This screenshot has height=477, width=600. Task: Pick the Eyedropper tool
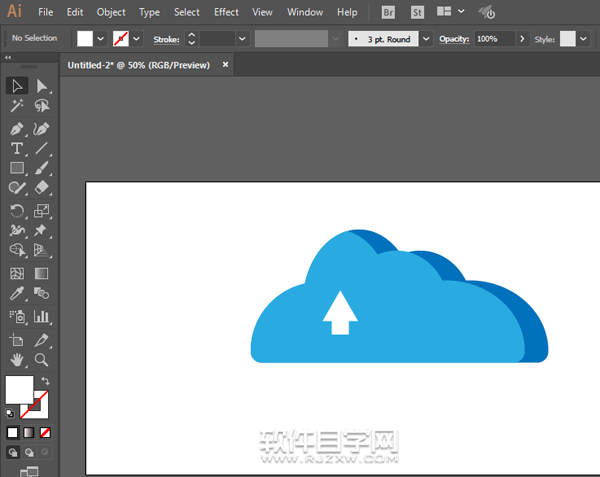17,293
